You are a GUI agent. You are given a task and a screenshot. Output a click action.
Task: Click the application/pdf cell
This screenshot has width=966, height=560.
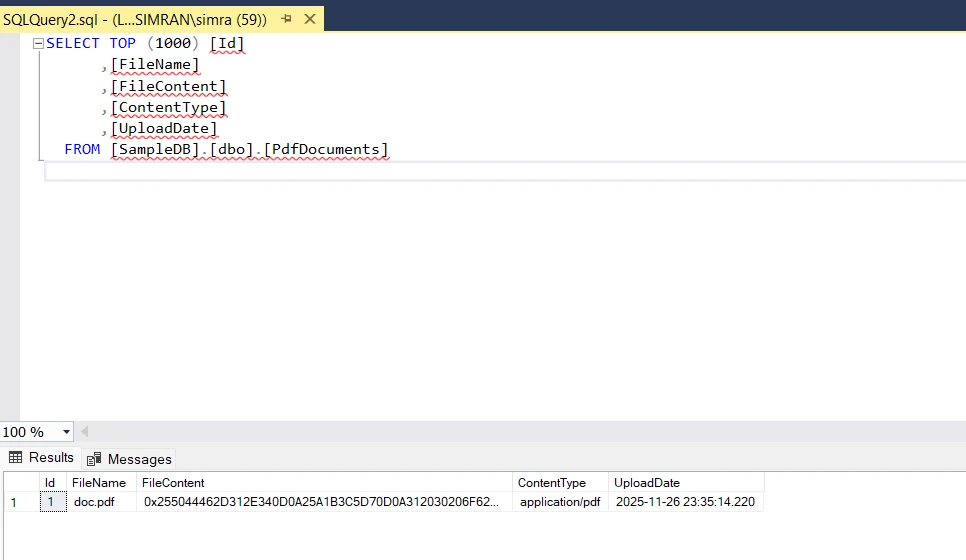click(x=560, y=502)
